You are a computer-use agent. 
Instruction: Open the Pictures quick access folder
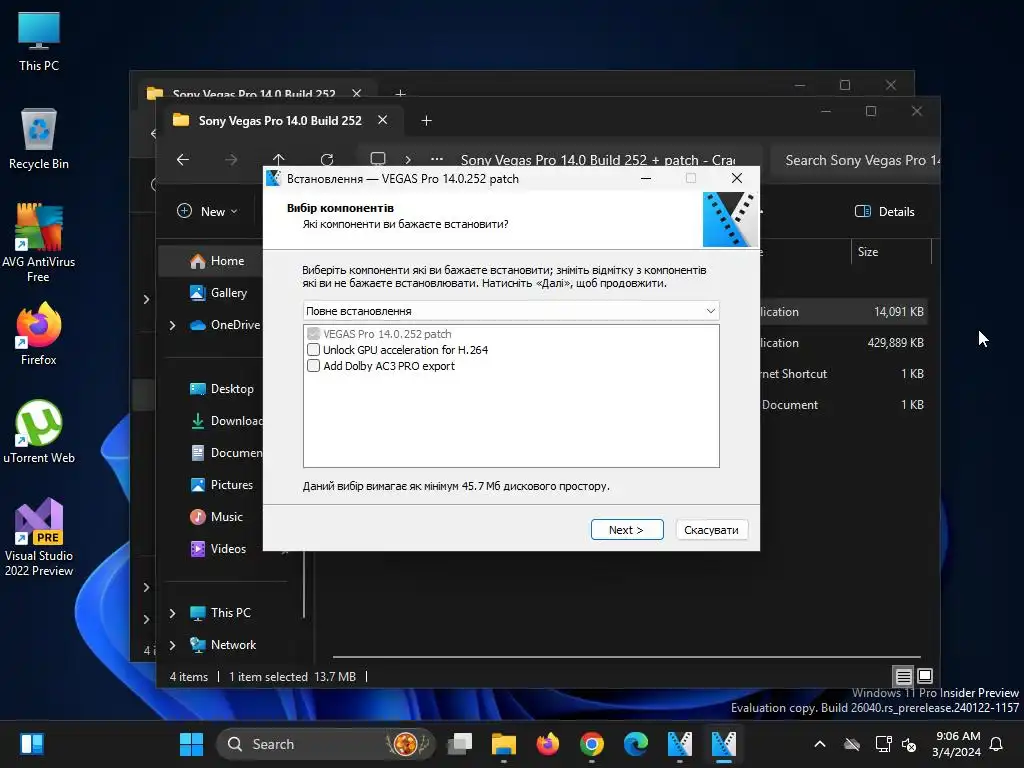click(x=221, y=485)
